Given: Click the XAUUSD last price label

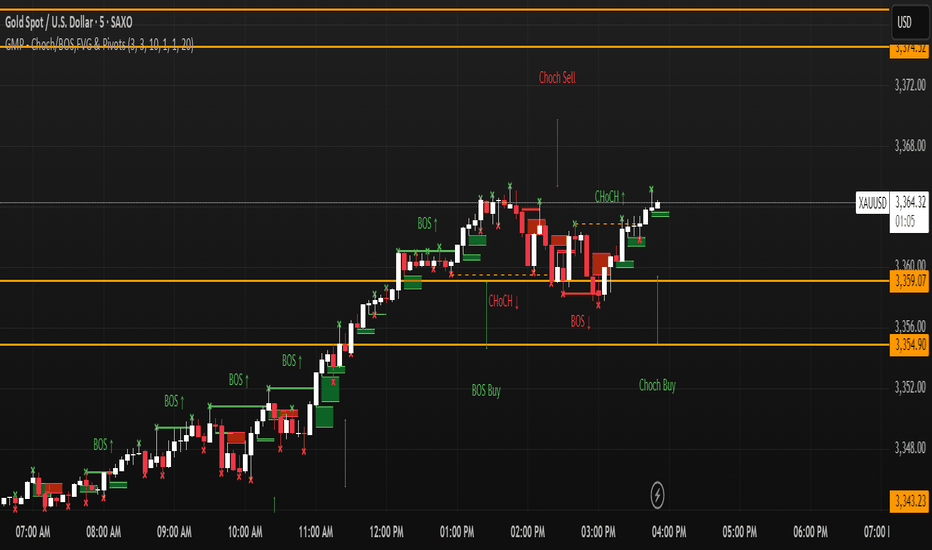Looking at the screenshot, I should pyautogui.click(x=872, y=203).
